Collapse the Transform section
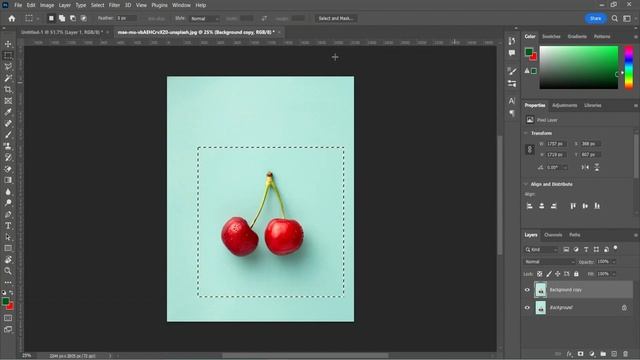 pos(526,133)
